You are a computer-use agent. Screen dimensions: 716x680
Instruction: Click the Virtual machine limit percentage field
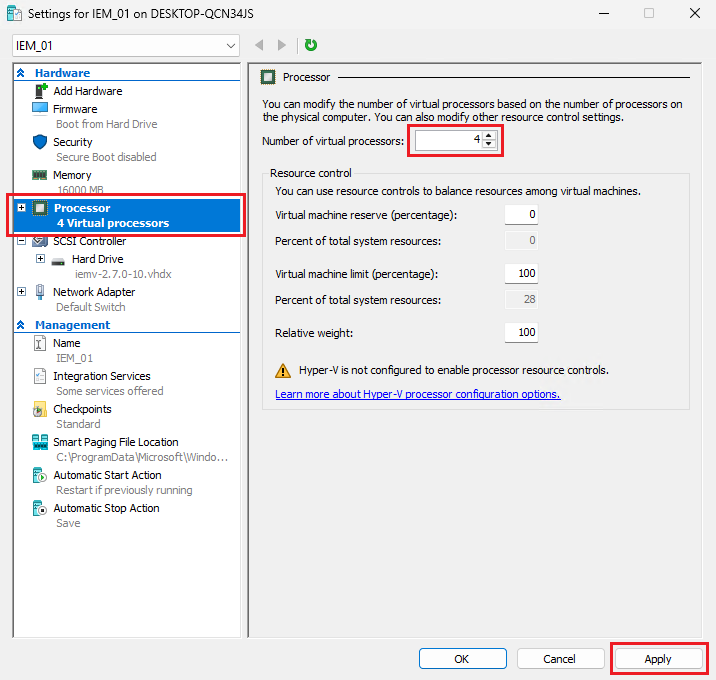(x=521, y=273)
